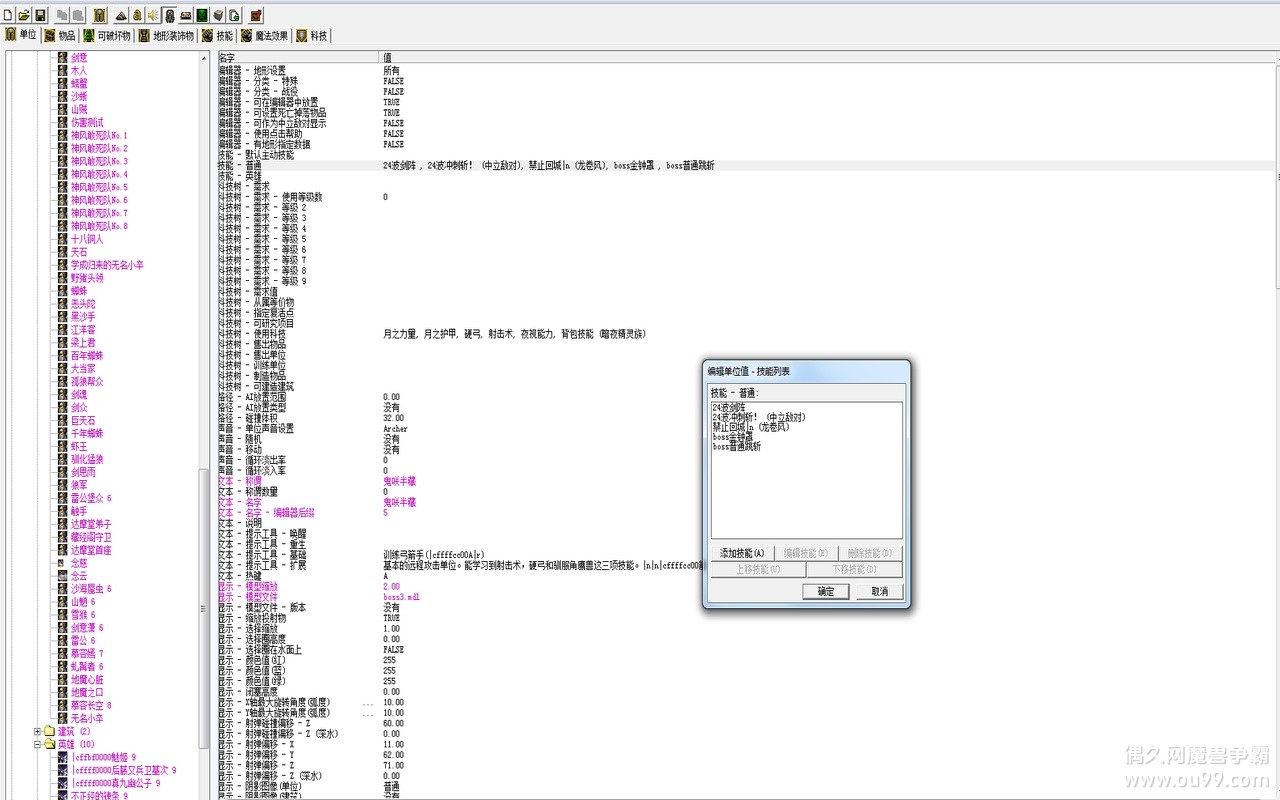The height and width of the screenshot is (800, 1280).
Task: Select 沙海屋虫 6 unit in tree
Action: (x=91, y=589)
